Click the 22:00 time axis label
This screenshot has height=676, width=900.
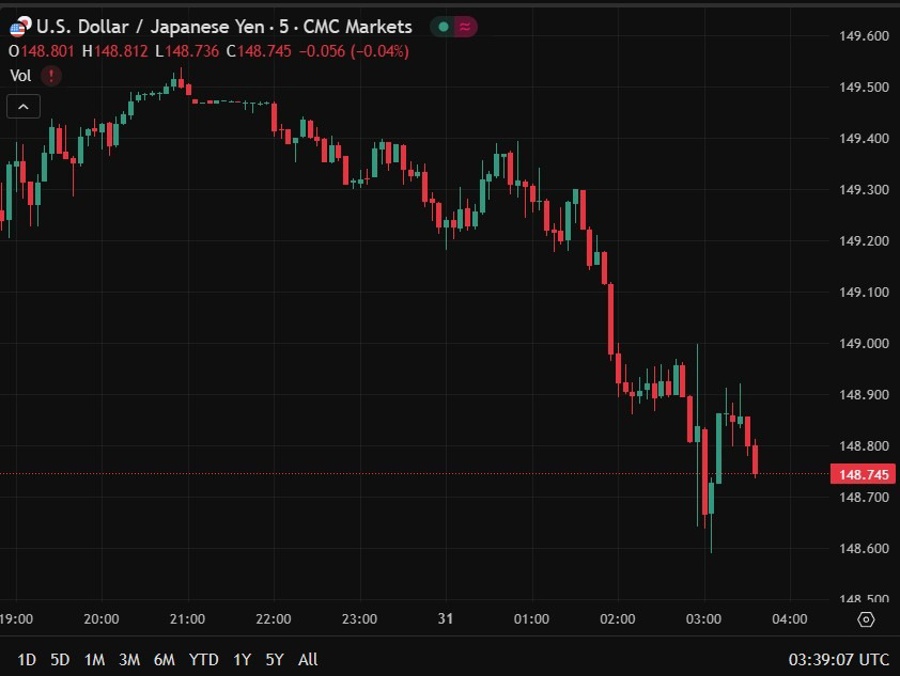pos(274,619)
